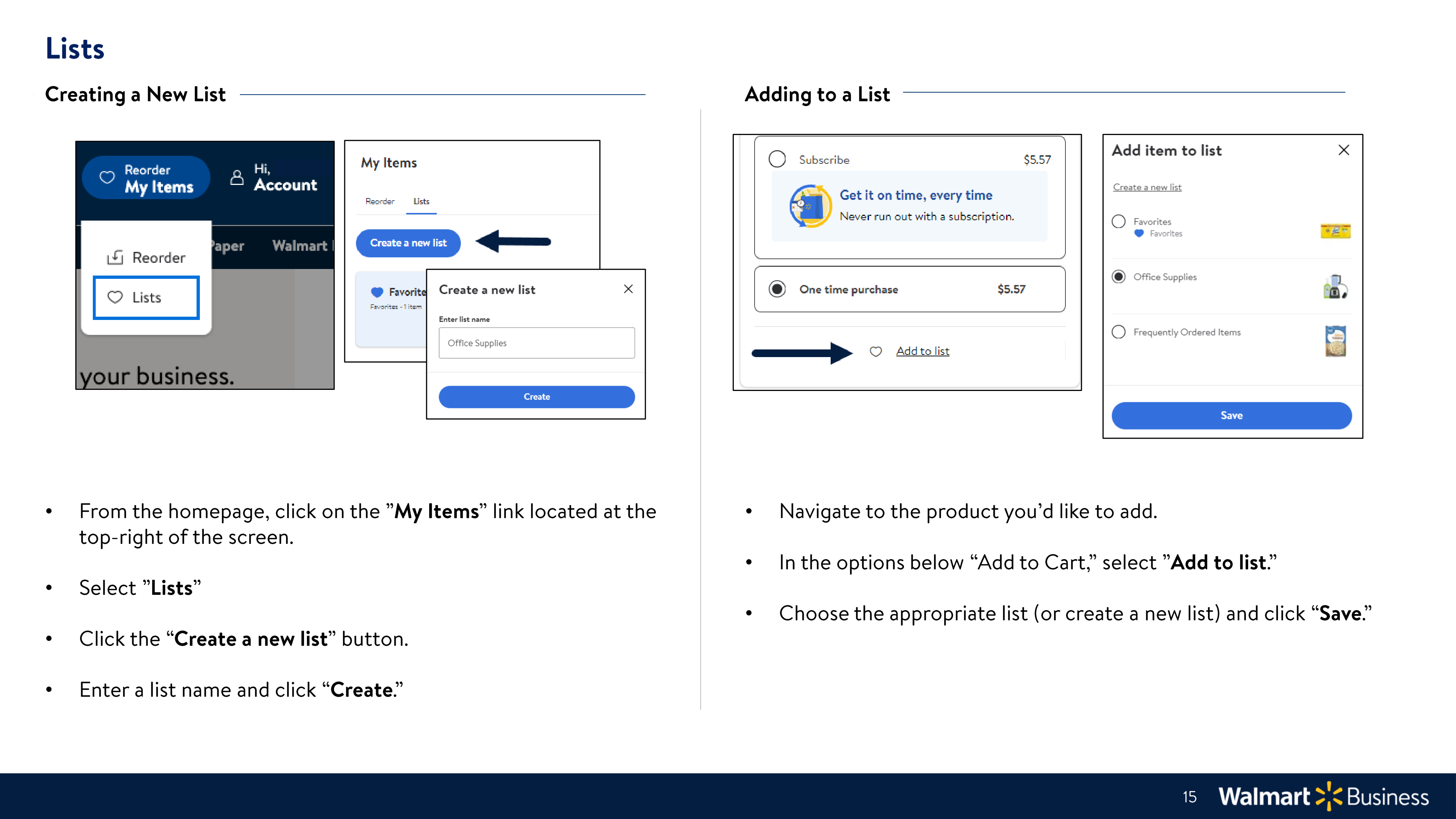Click 'Get it on time, every time' text

916,195
